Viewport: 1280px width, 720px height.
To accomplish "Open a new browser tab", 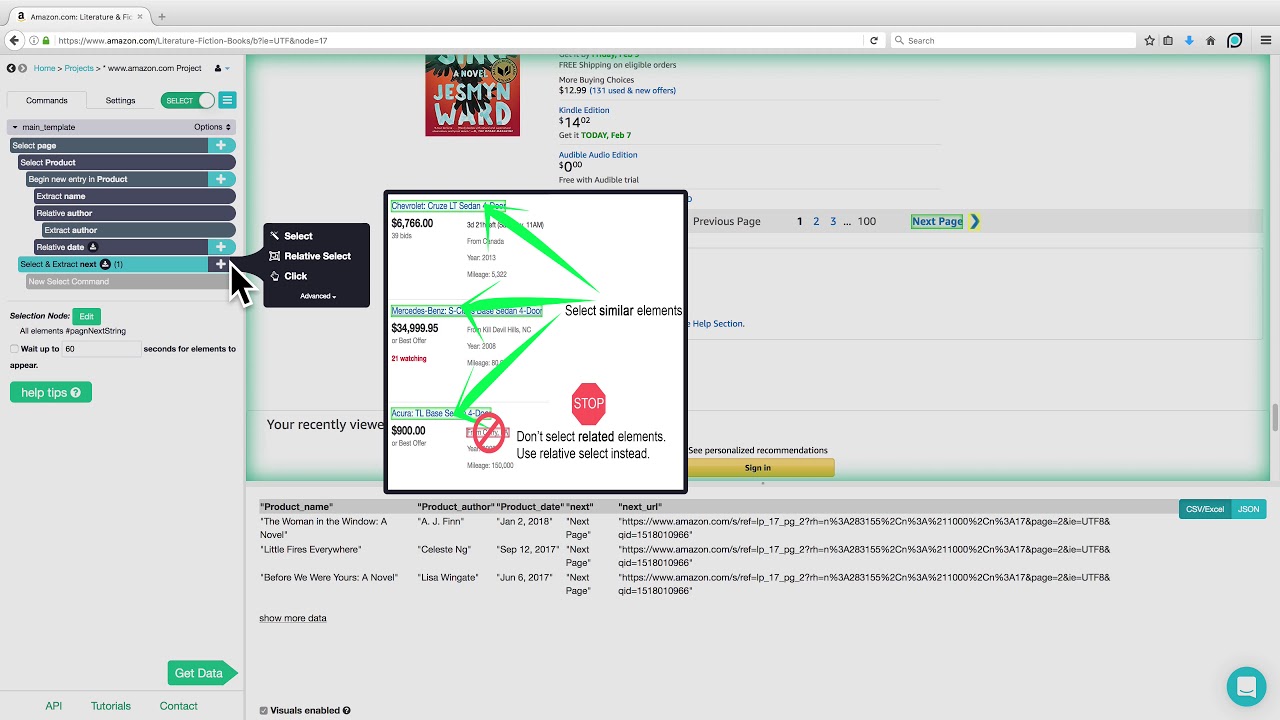I will (x=162, y=16).
